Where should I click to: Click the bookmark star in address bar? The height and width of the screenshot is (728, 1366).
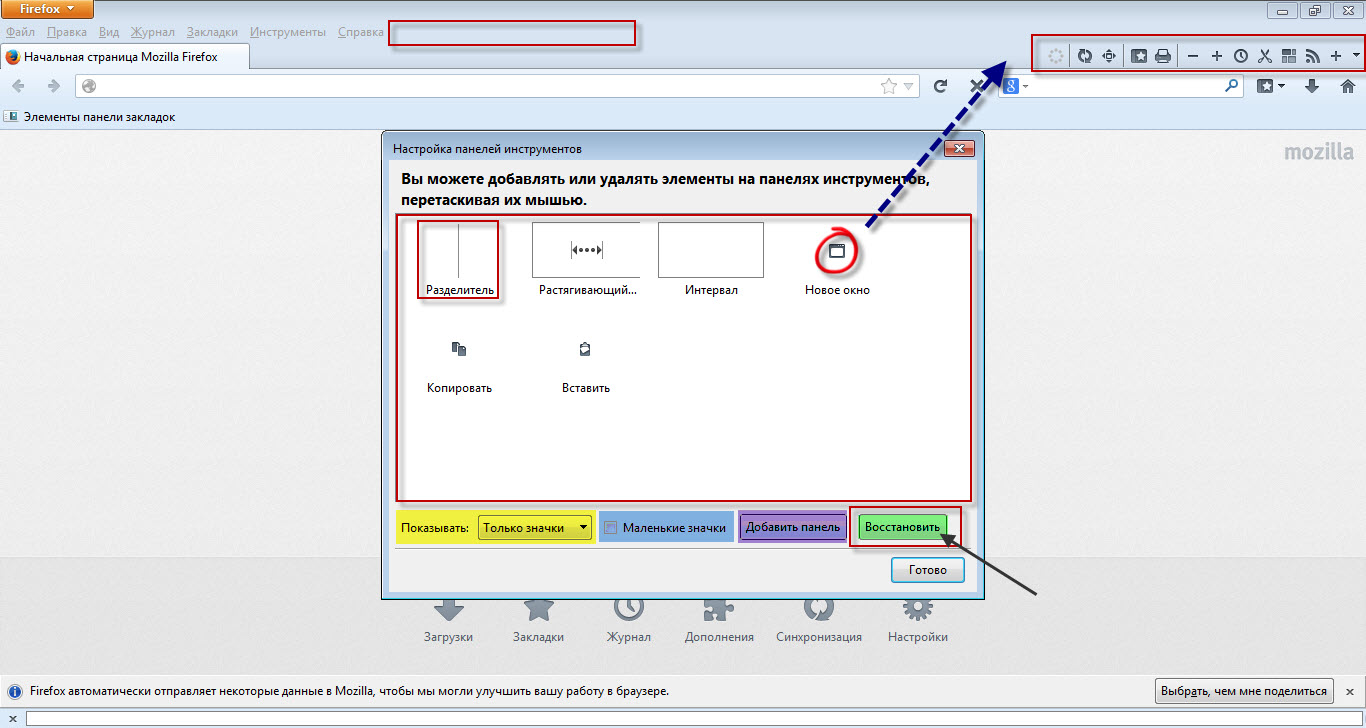[x=888, y=86]
